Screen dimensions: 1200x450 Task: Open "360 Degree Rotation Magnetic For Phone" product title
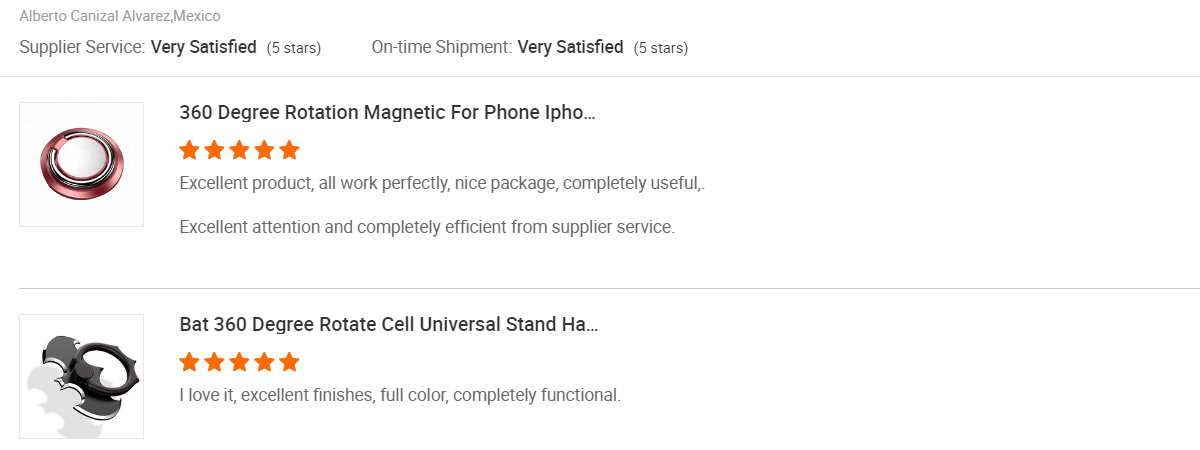387,112
